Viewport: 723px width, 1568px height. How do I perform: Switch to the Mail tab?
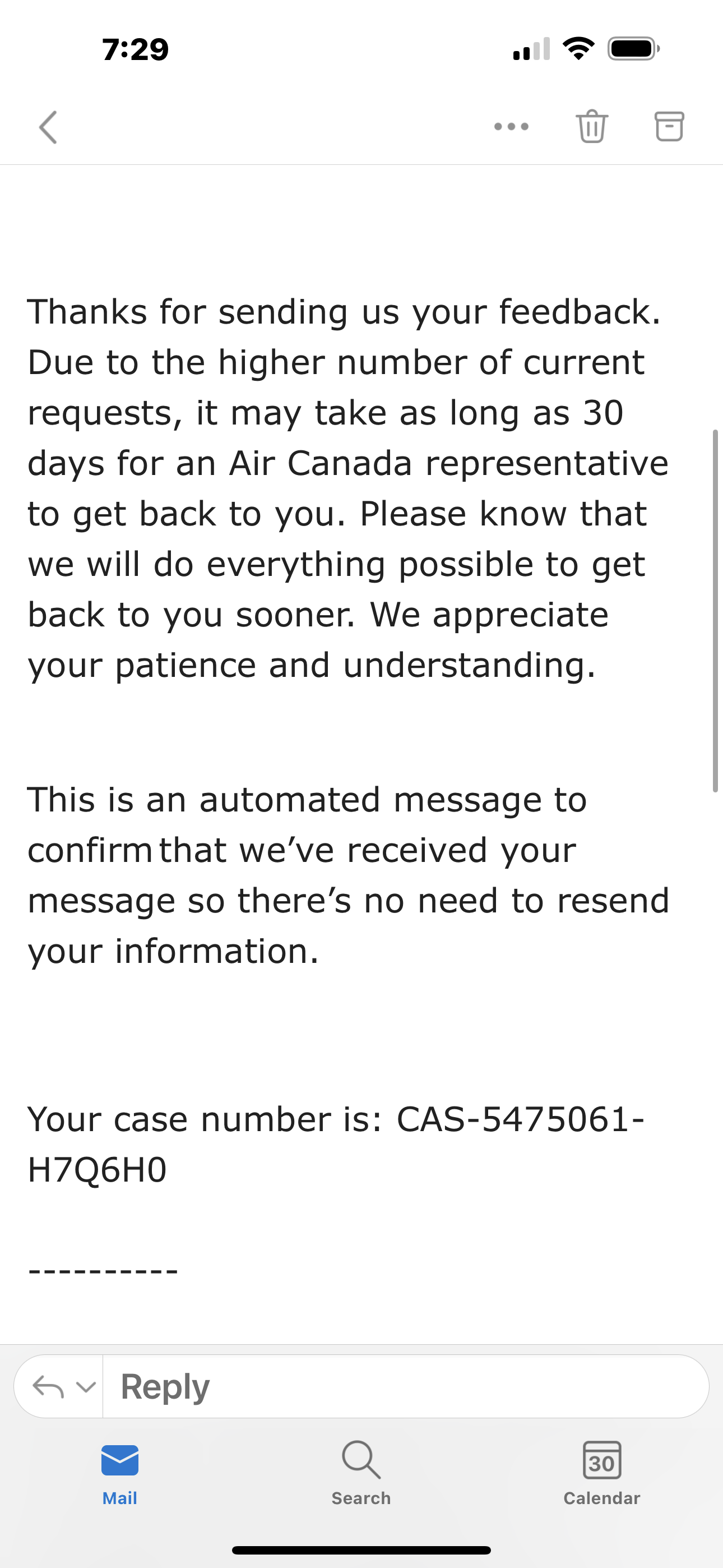point(120,1473)
